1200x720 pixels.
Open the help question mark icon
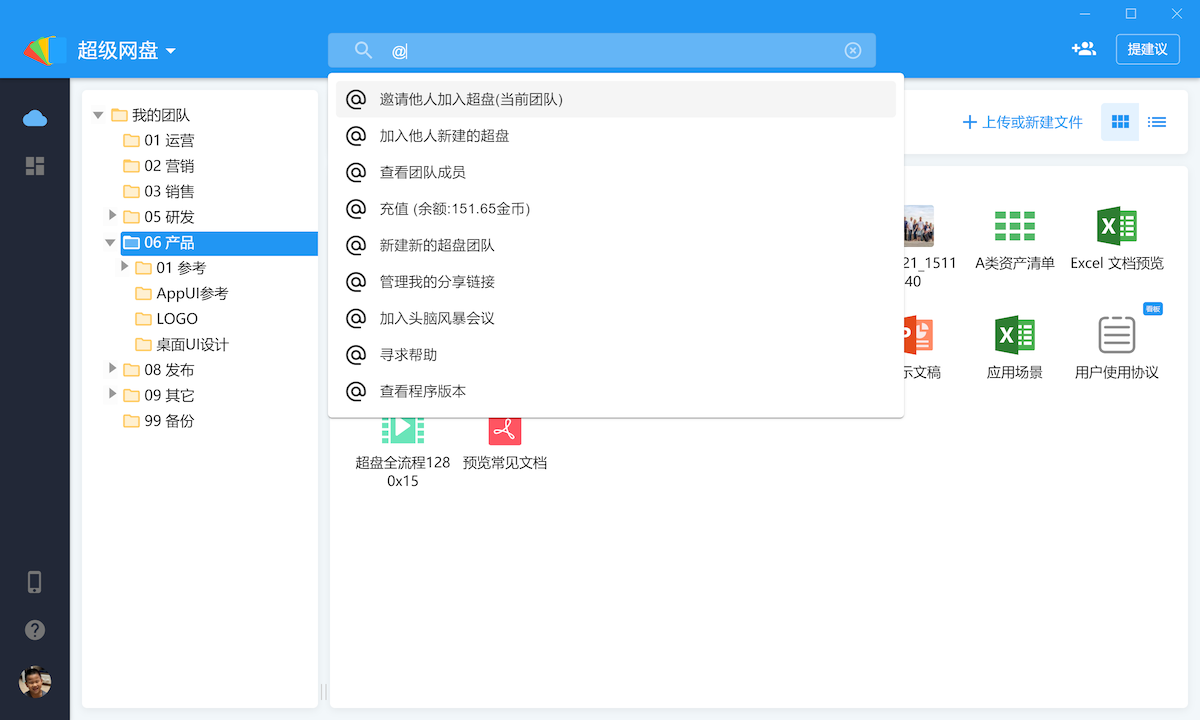35,630
